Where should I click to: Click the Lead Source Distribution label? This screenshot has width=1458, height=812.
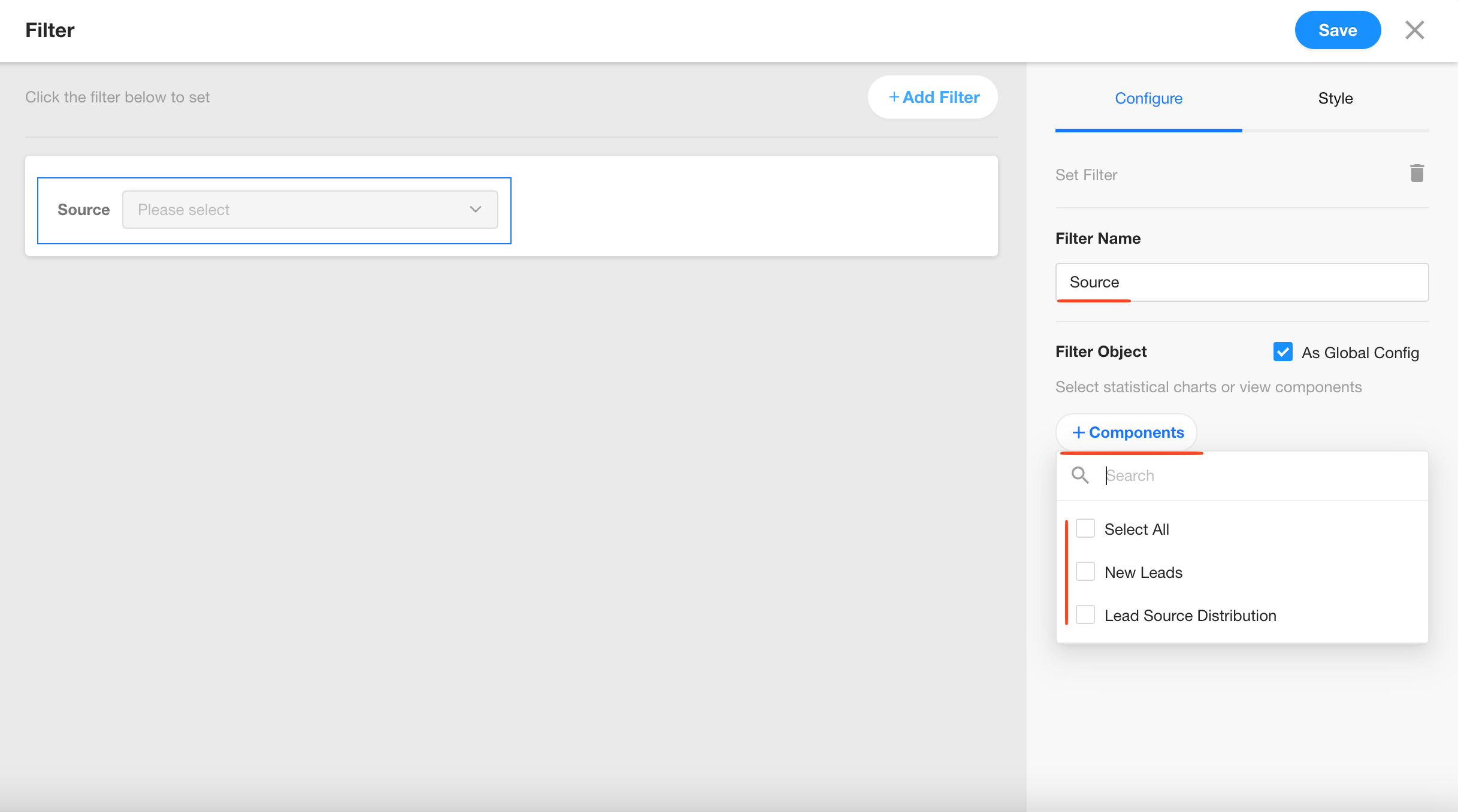1190,616
